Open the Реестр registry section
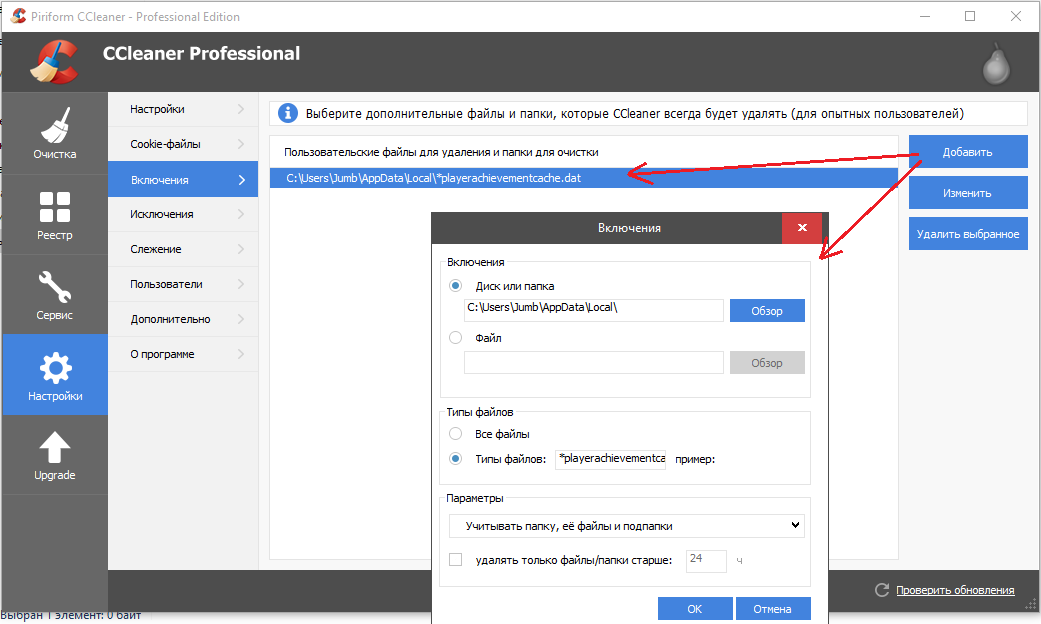1041x624 pixels. pyautogui.click(x=54, y=215)
